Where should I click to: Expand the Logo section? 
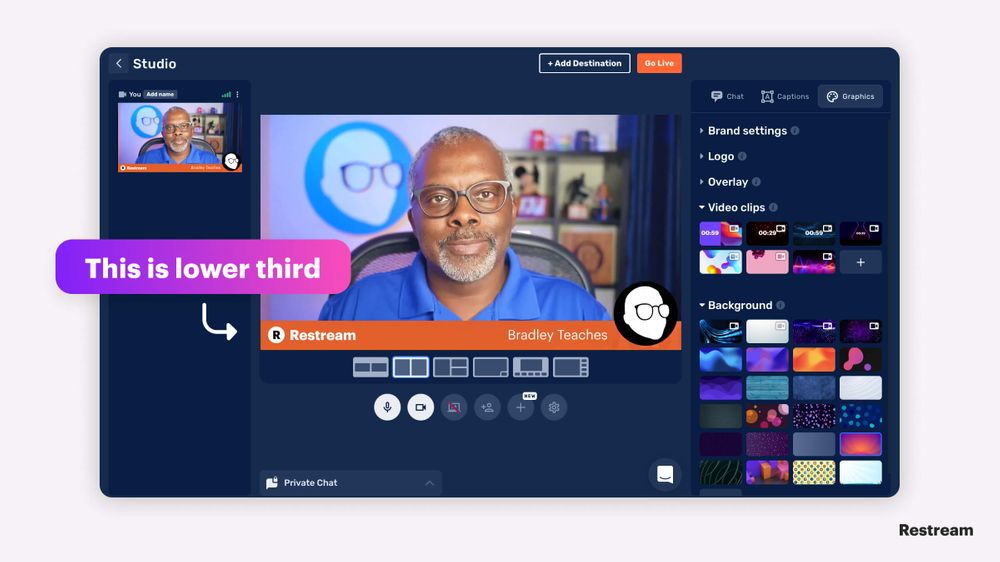click(x=721, y=156)
